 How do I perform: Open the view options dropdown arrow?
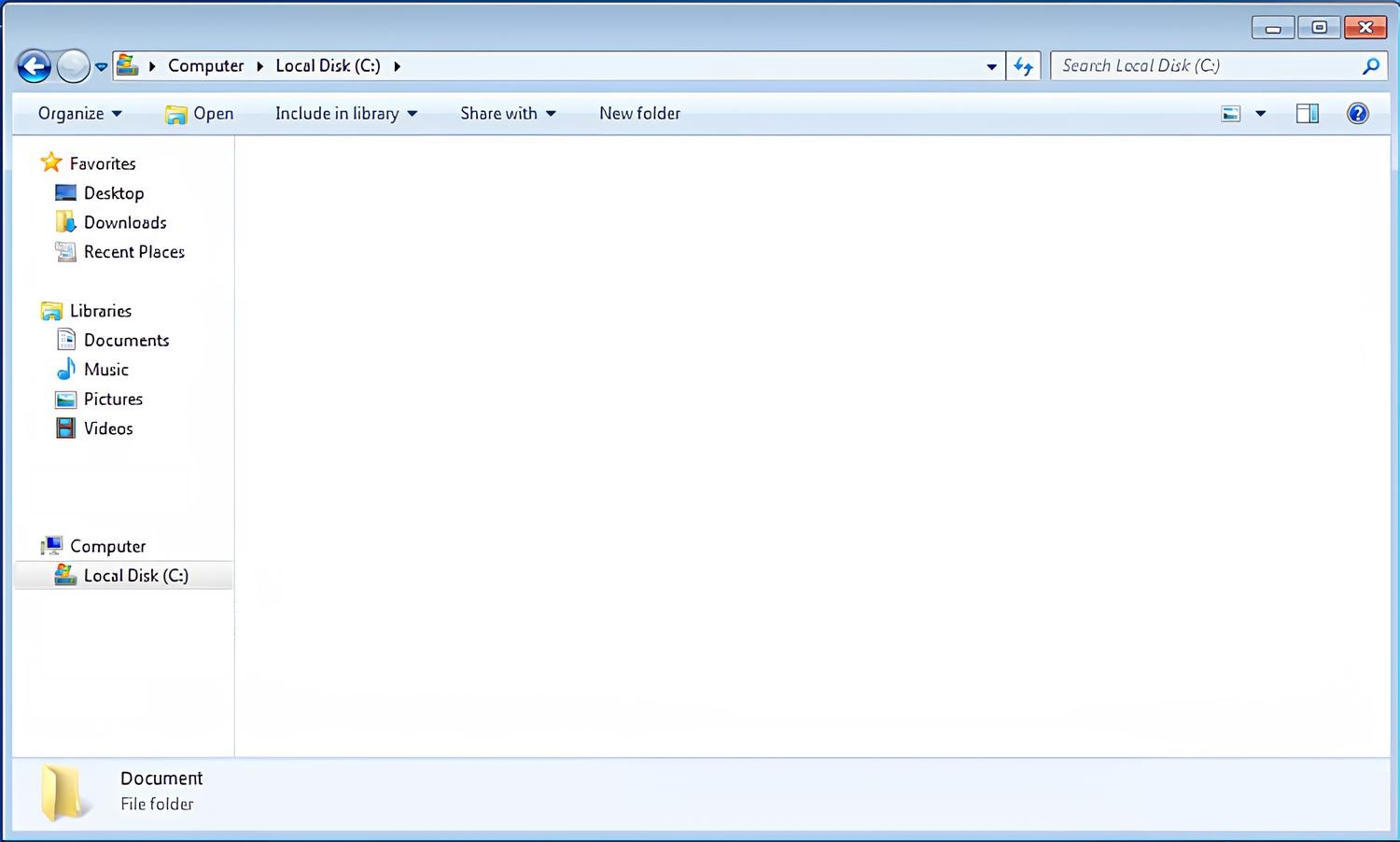(1261, 114)
